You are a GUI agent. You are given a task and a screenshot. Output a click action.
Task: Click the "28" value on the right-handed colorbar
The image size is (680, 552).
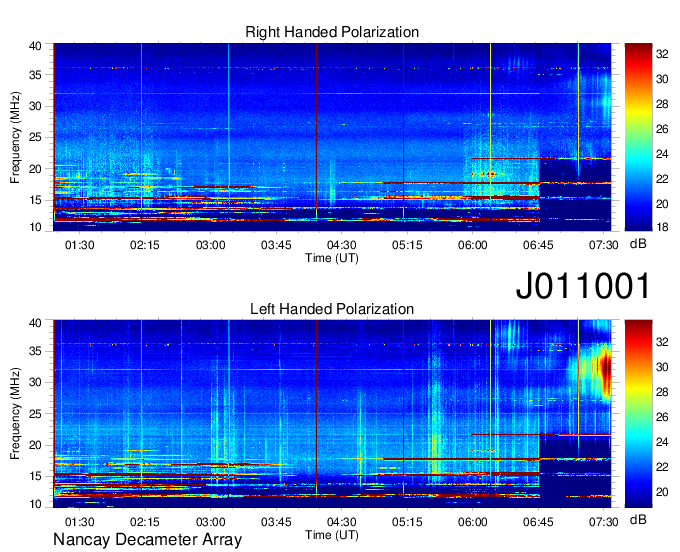tap(662, 104)
